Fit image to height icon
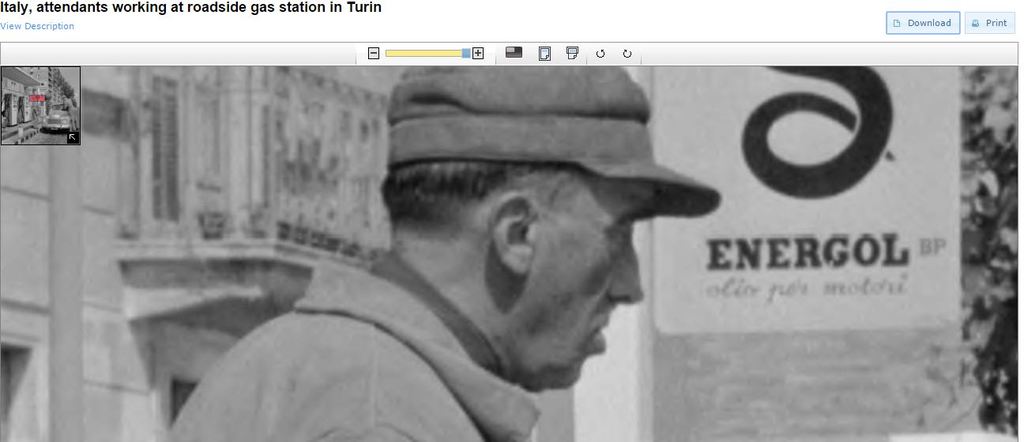 [x=544, y=54]
